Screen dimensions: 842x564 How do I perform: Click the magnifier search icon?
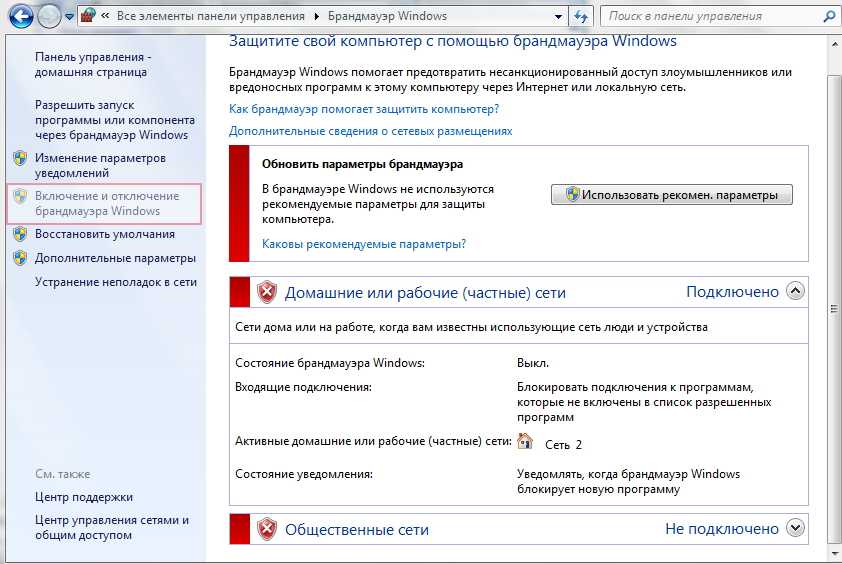click(829, 16)
